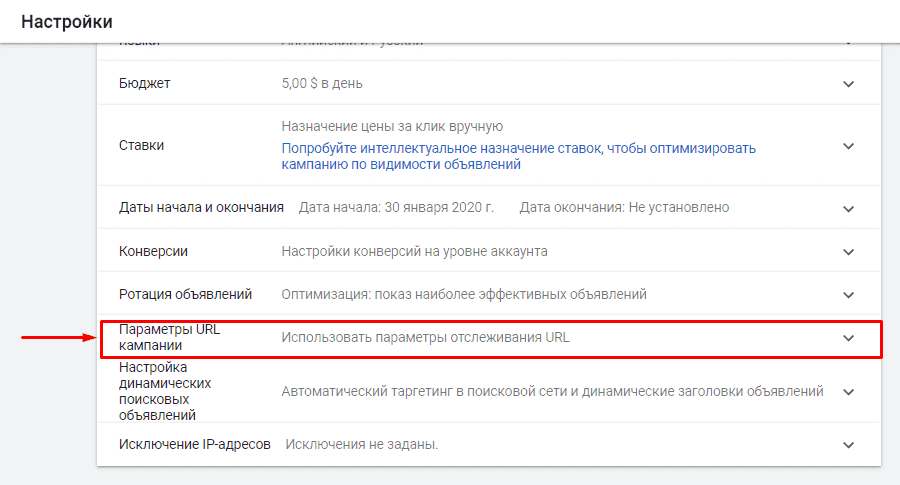Image resolution: width=900 pixels, height=485 pixels.
Task: Click chevron beside Даты начала и окончания
Action: (x=848, y=209)
